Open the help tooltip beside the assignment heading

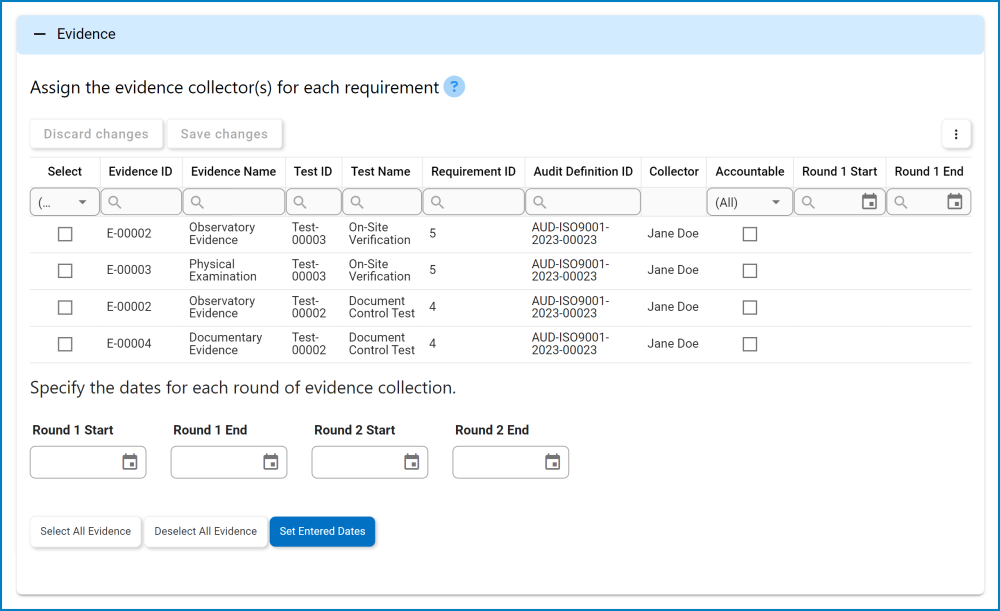[454, 87]
